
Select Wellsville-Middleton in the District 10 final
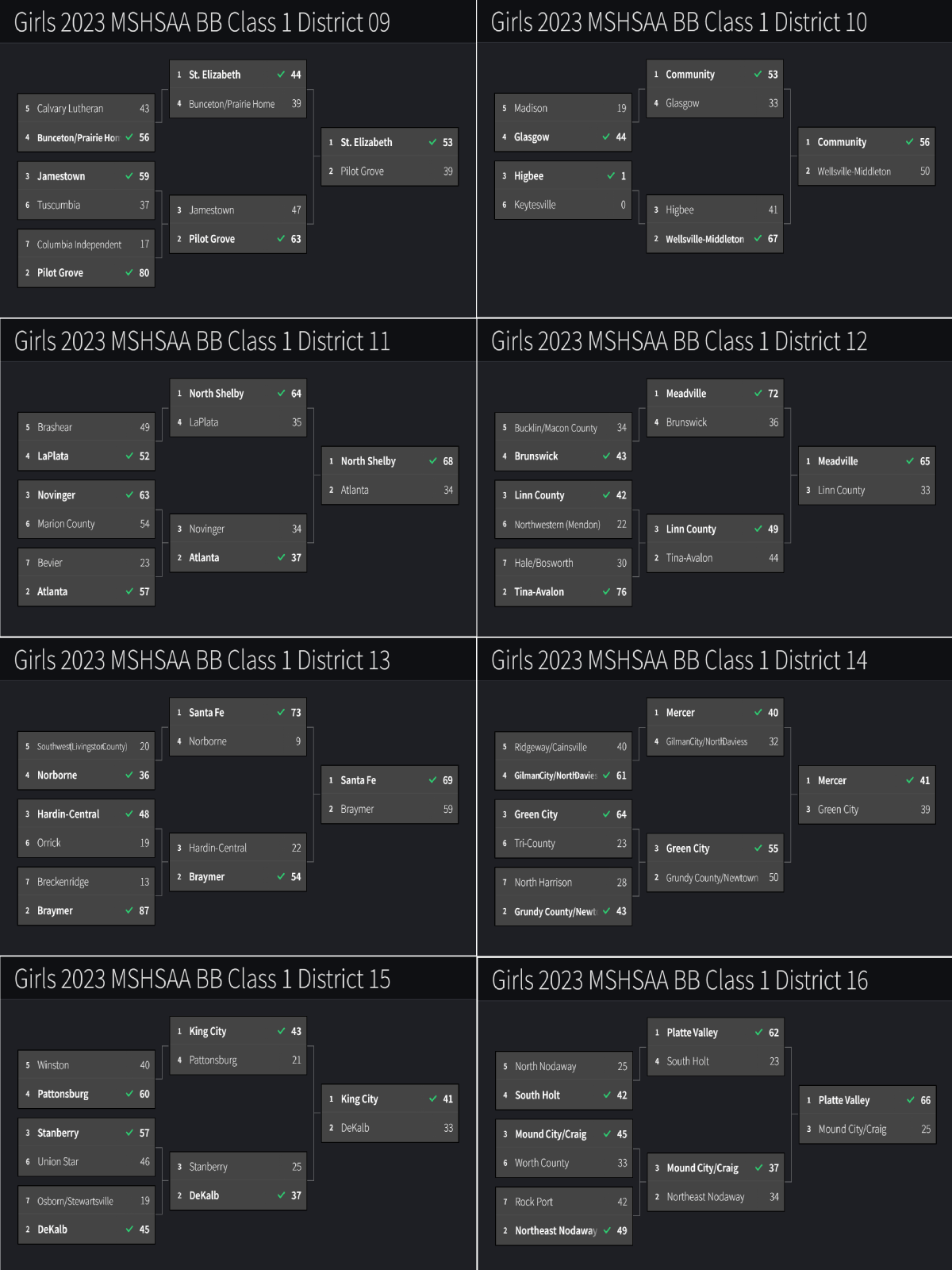pos(854,171)
